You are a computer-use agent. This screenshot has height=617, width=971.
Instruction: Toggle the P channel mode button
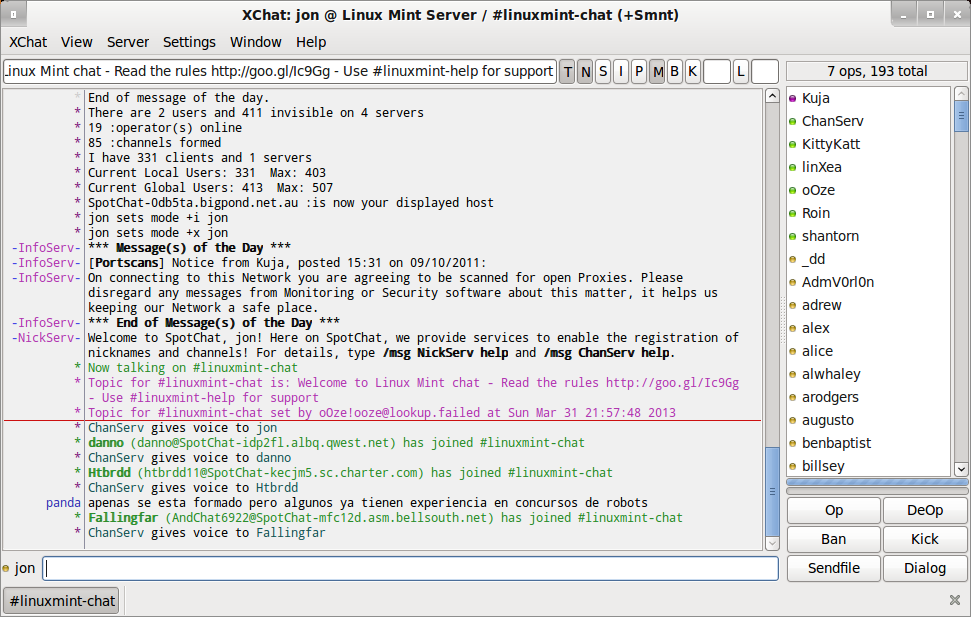pyautogui.click(x=639, y=72)
